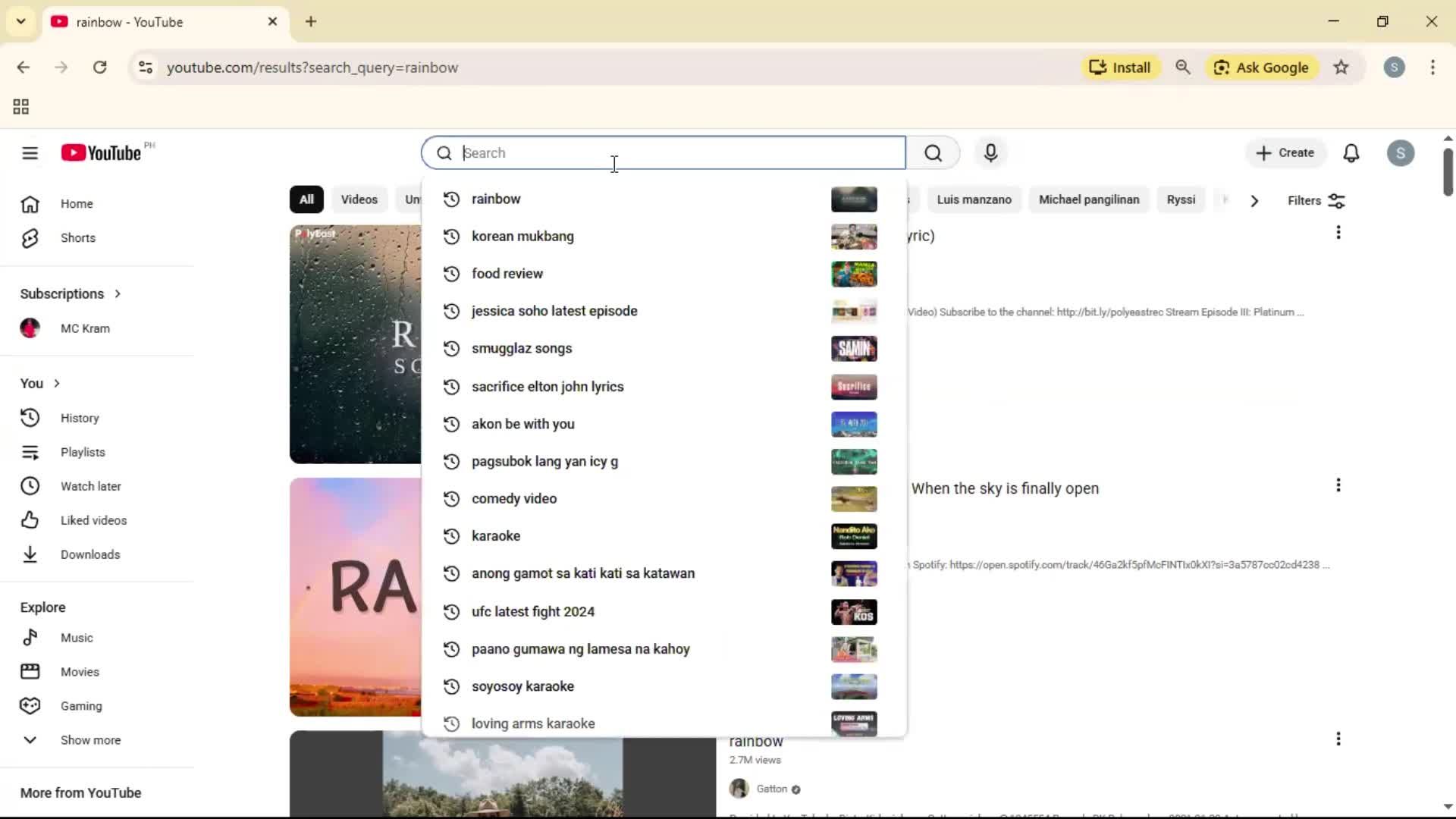1456x819 pixels.
Task: Click the arrow to reveal more filter chips
Action: point(1255,199)
